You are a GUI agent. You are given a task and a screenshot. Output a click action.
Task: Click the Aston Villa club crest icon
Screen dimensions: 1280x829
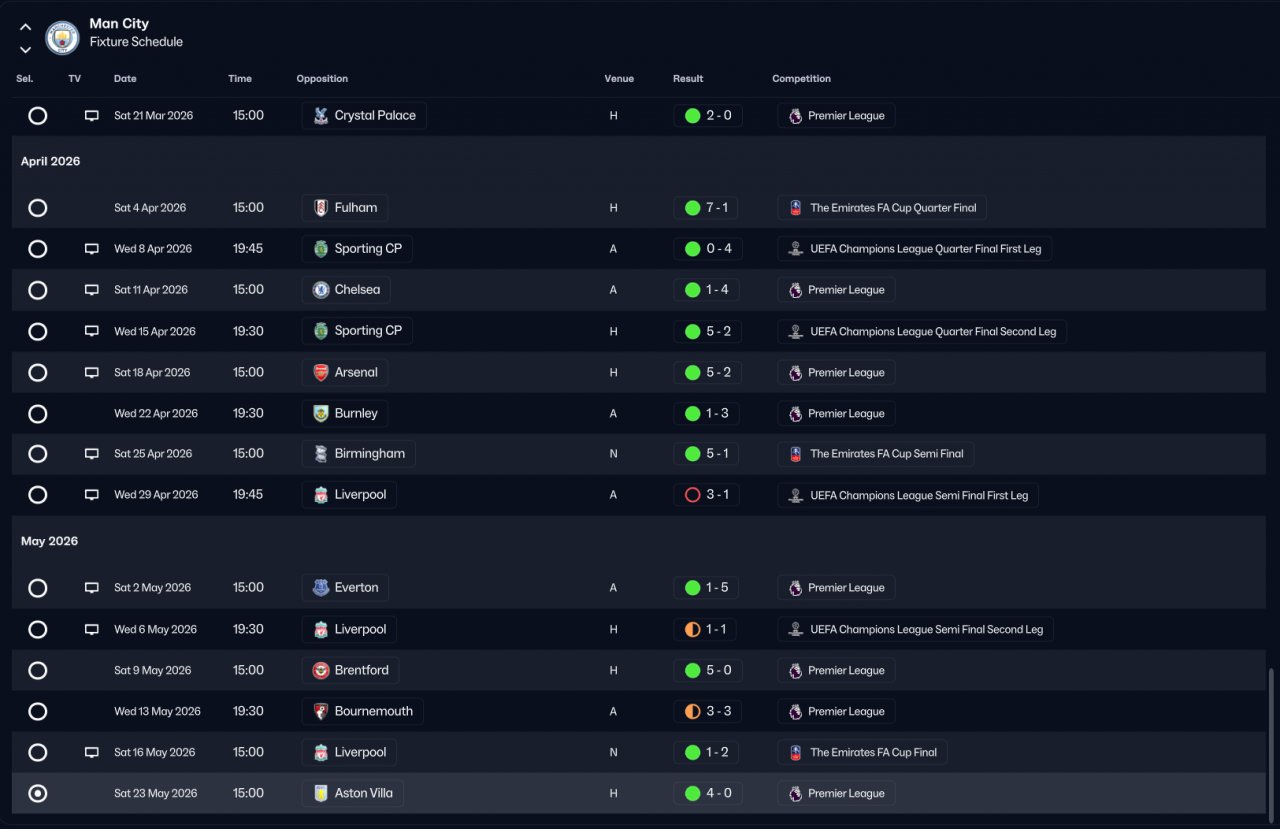321,794
